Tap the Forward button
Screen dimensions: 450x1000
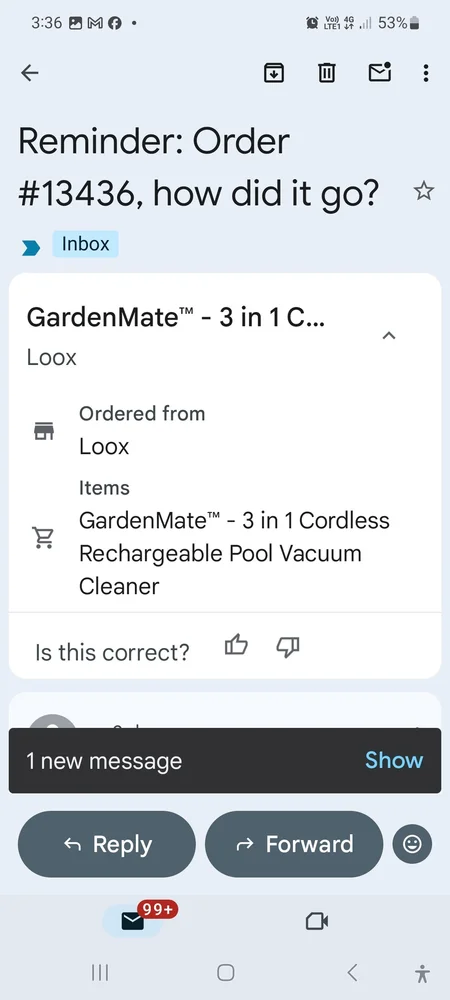pos(294,844)
